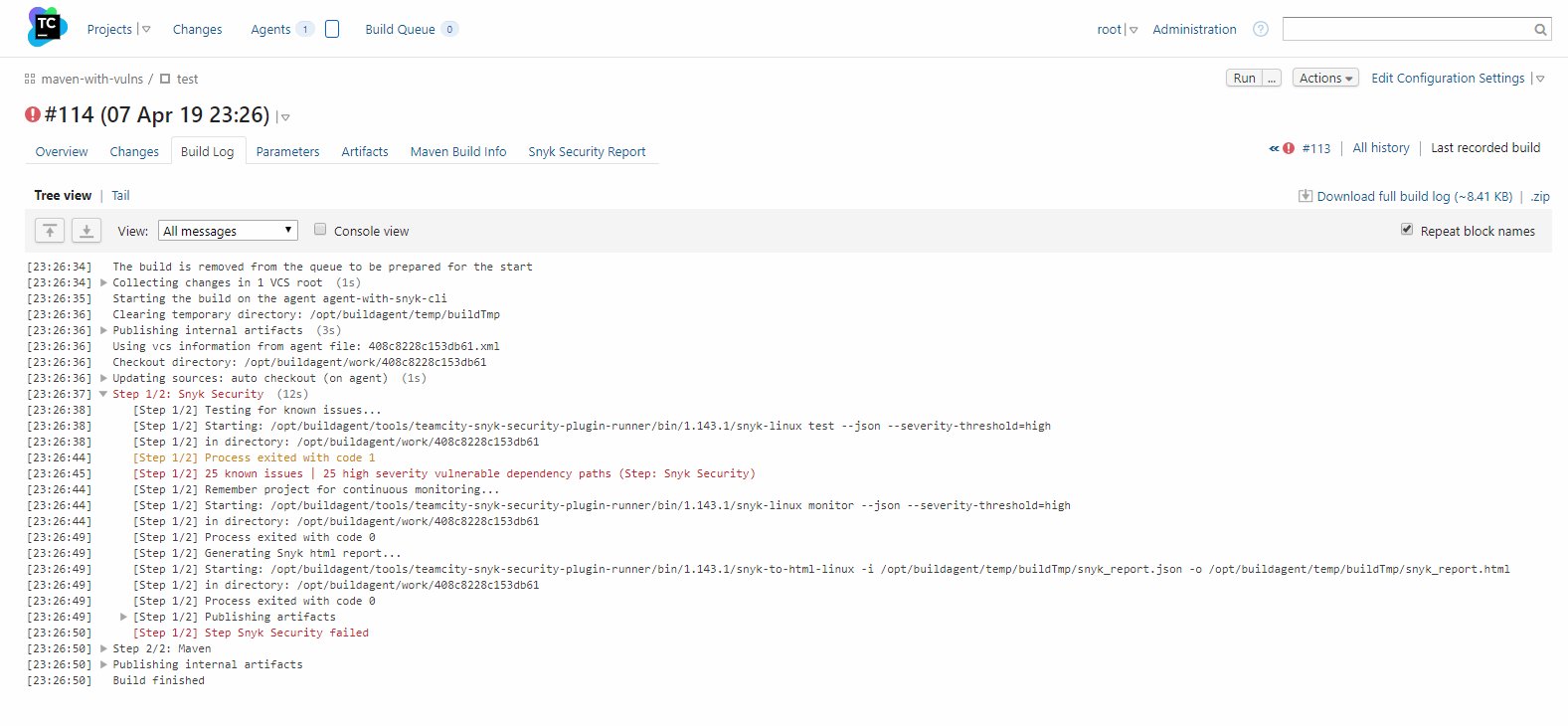
Task: Switch to the build Changes tab
Action: [134, 151]
